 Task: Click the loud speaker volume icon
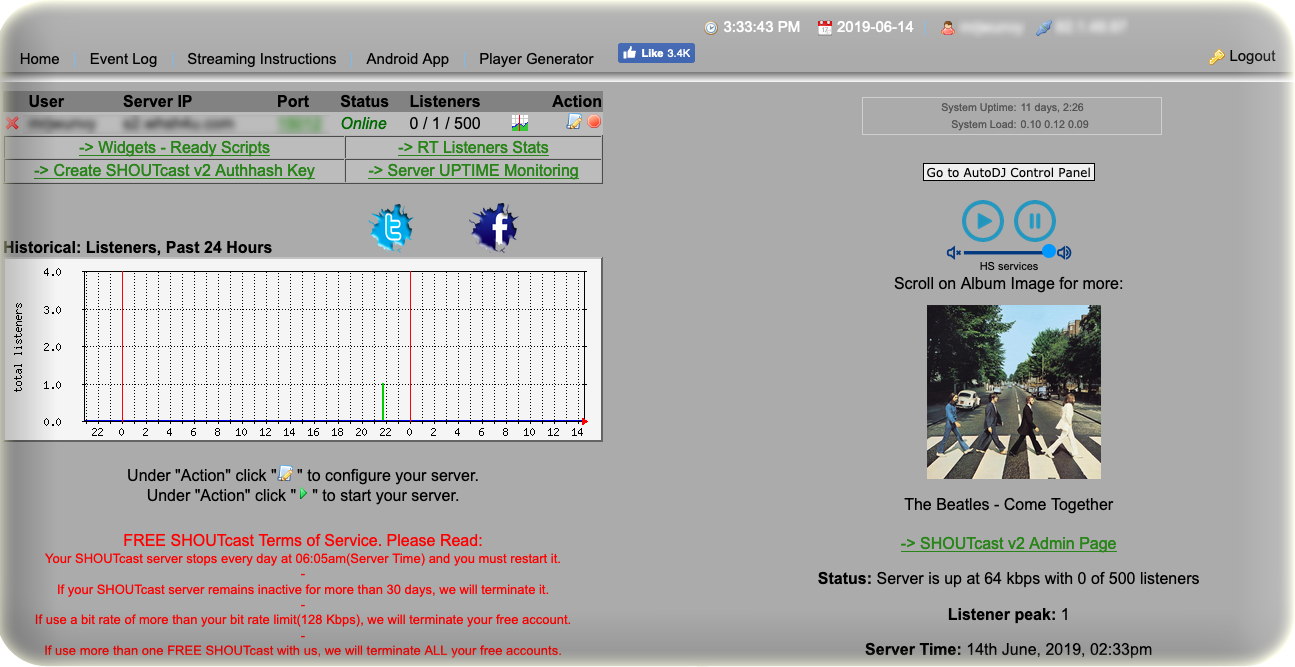click(1064, 253)
